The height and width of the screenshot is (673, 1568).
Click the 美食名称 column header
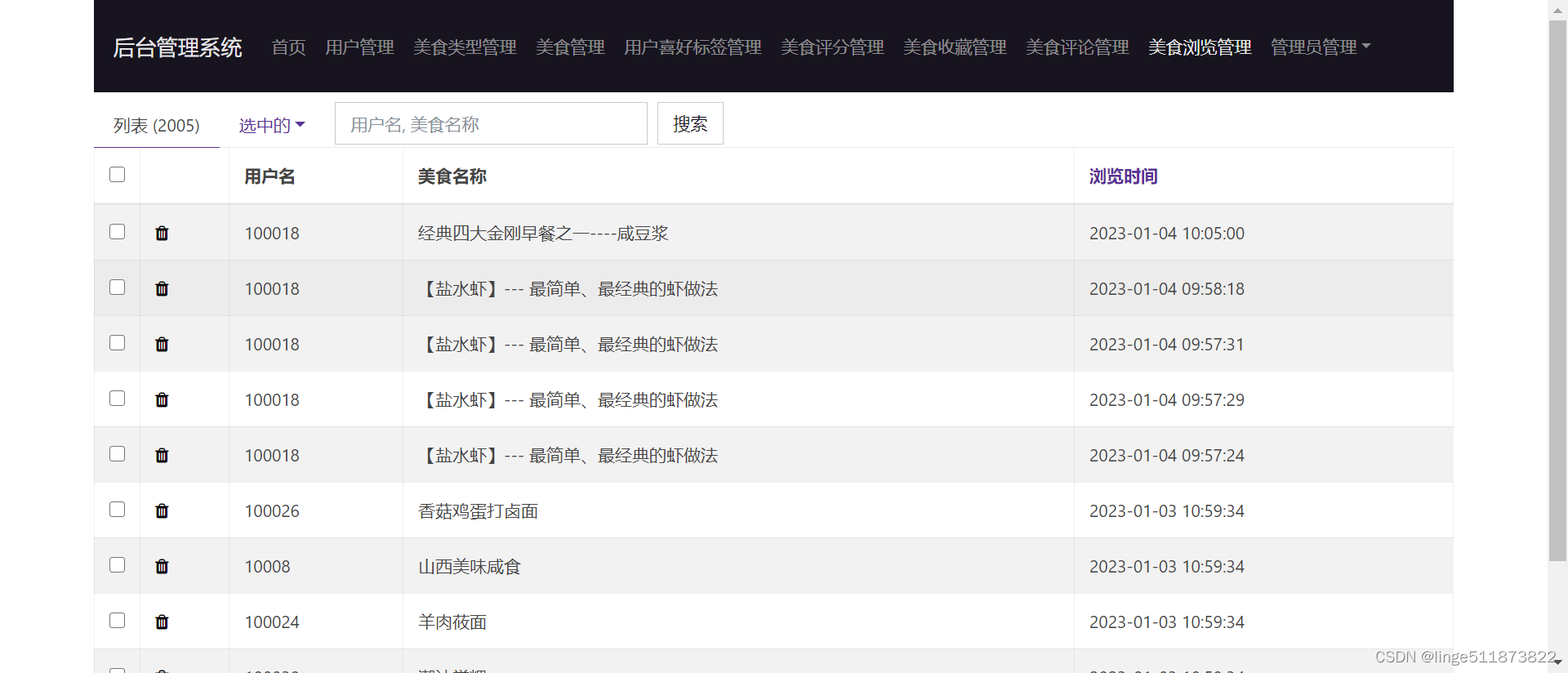tap(452, 176)
